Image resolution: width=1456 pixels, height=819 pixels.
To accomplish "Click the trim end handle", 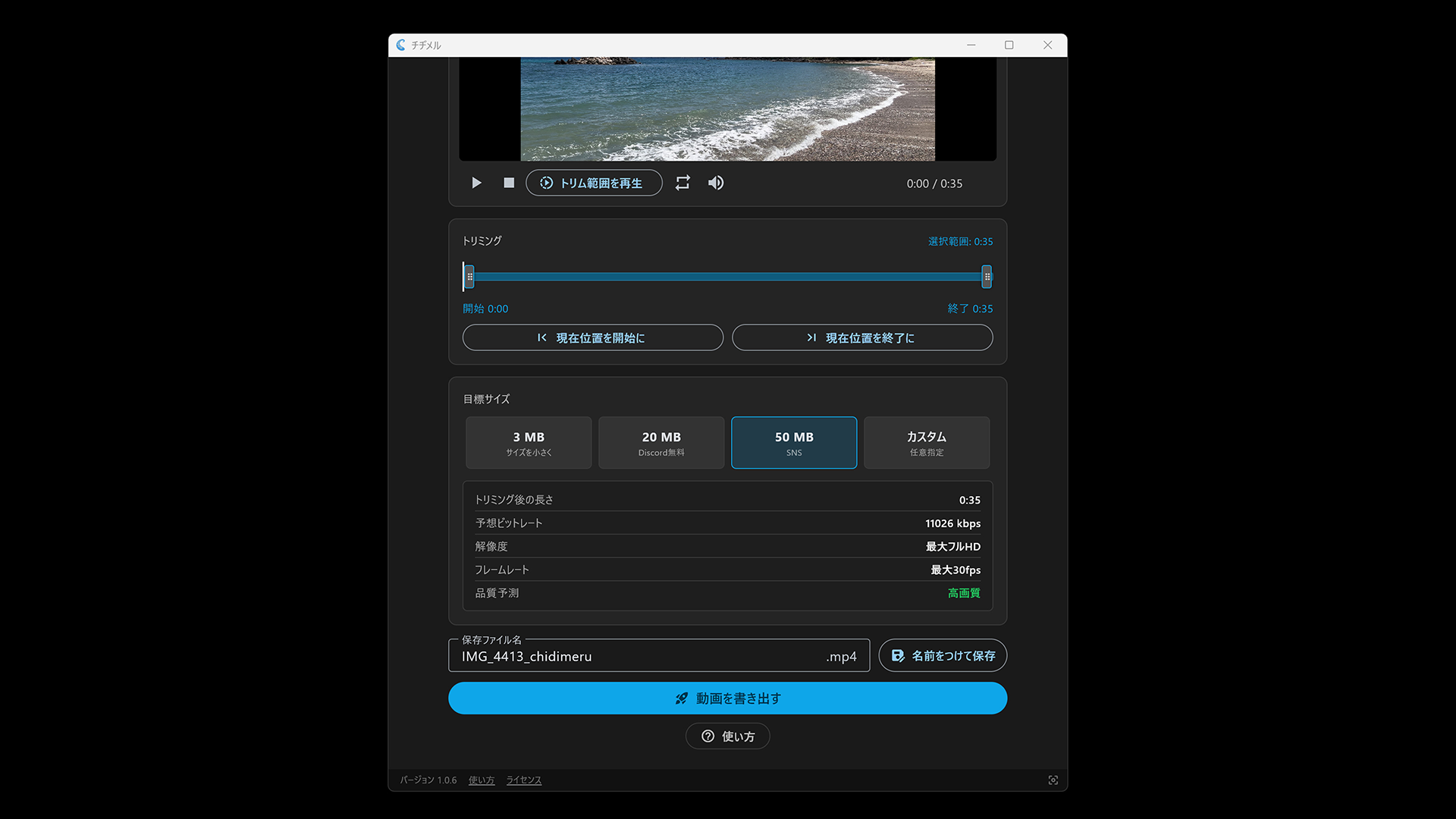I will [987, 277].
